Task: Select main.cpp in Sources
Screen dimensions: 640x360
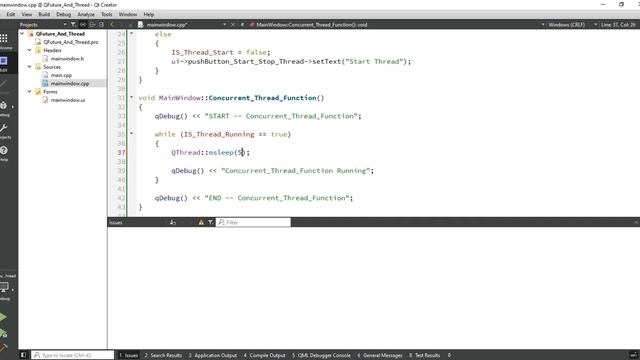Action: (x=61, y=75)
